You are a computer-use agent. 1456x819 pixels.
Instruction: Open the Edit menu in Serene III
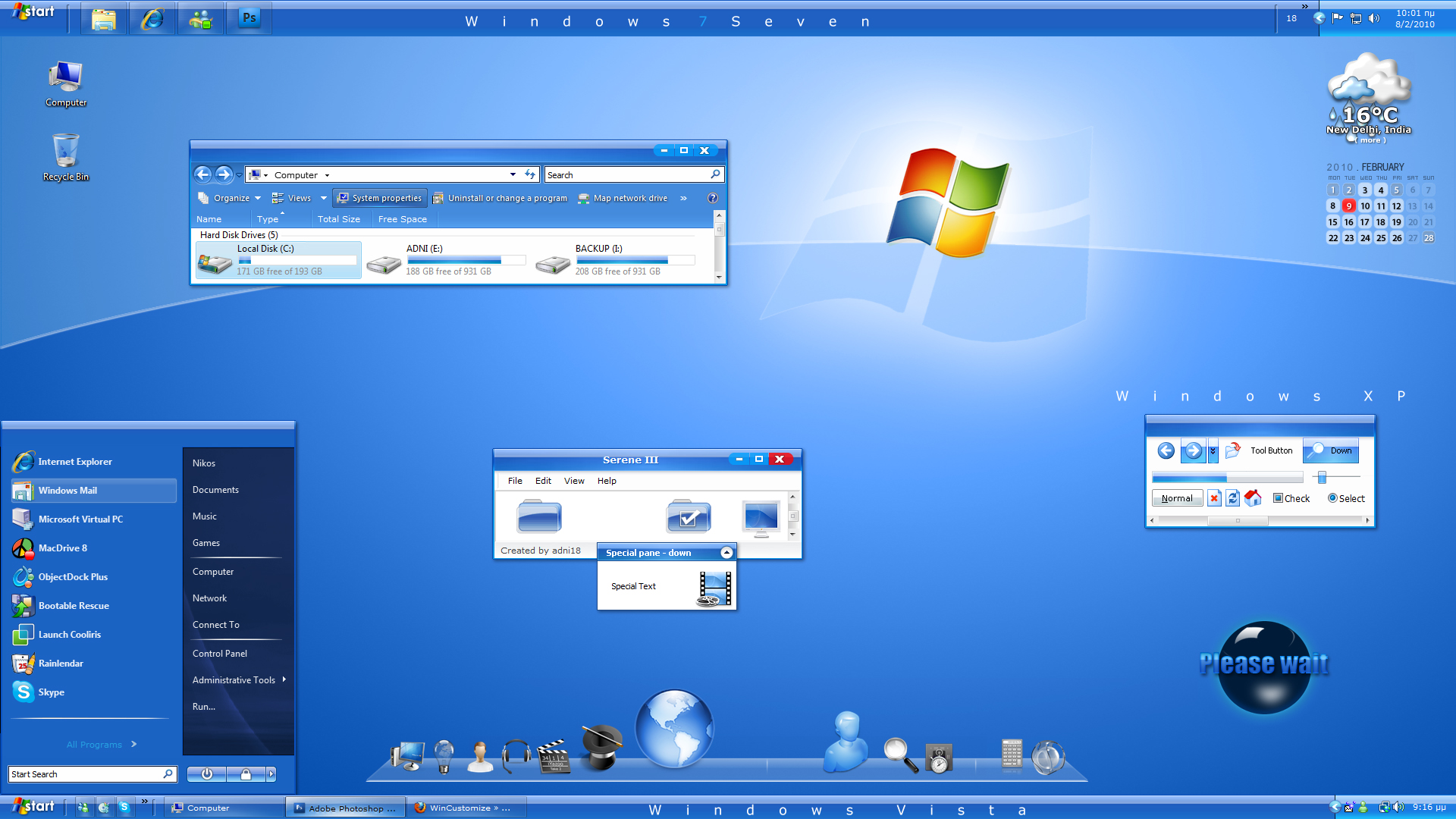tap(543, 481)
